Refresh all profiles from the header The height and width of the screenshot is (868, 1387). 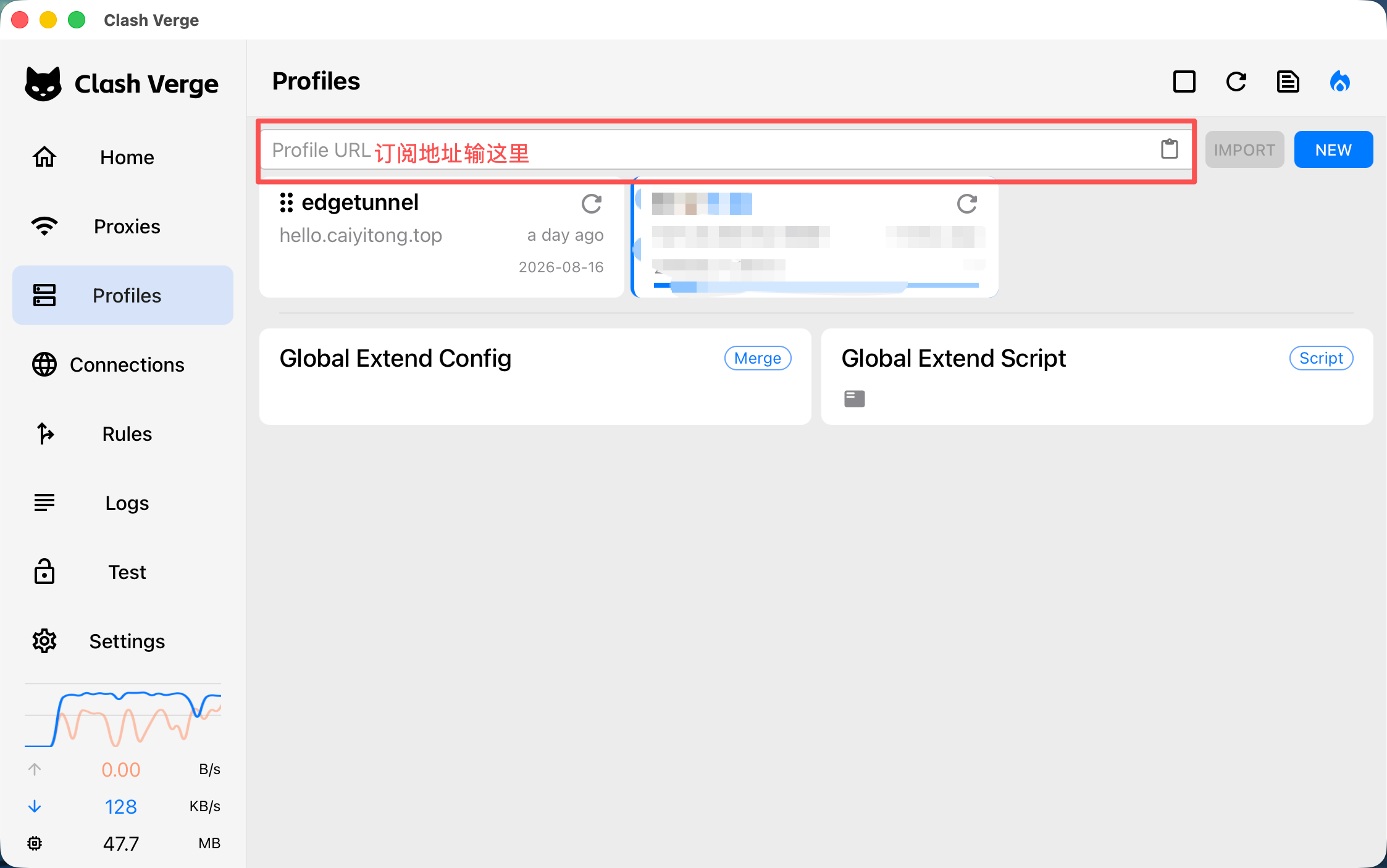pyautogui.click(x=1236, y=81)
